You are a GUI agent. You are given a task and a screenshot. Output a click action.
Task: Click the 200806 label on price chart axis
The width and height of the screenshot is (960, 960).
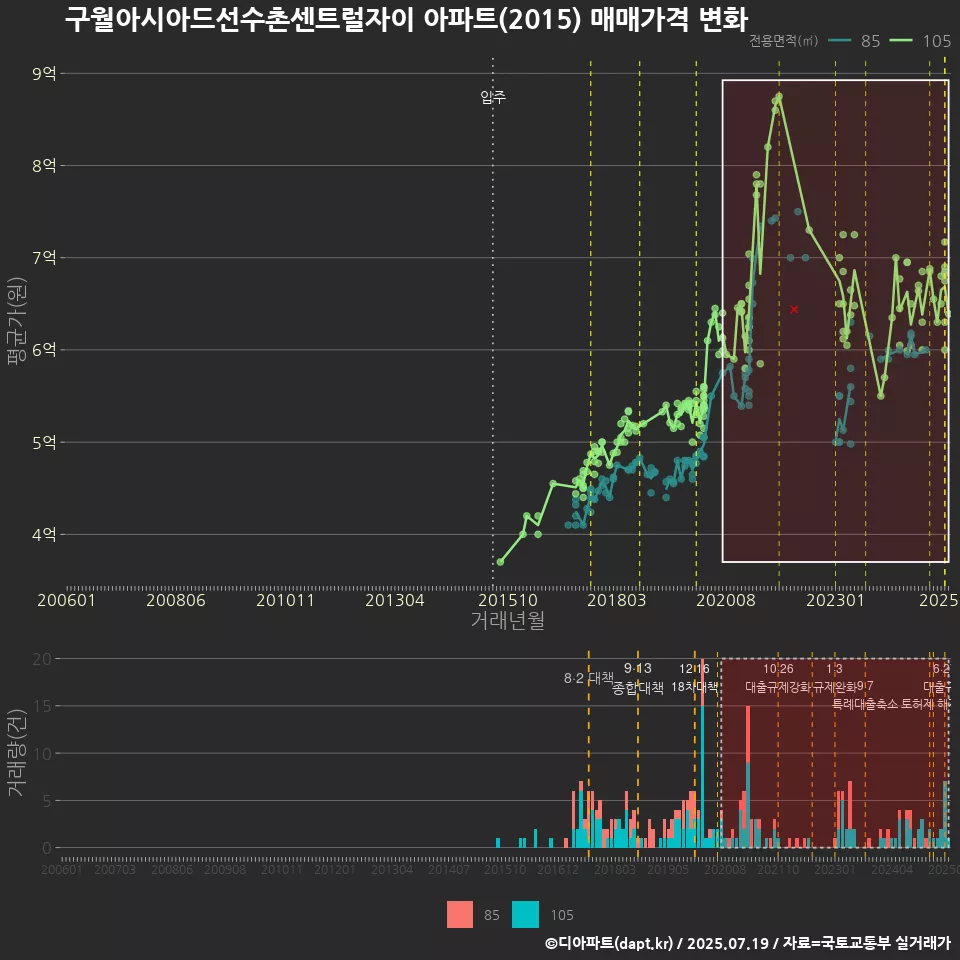pyautogui.click(x=176, y=600)
